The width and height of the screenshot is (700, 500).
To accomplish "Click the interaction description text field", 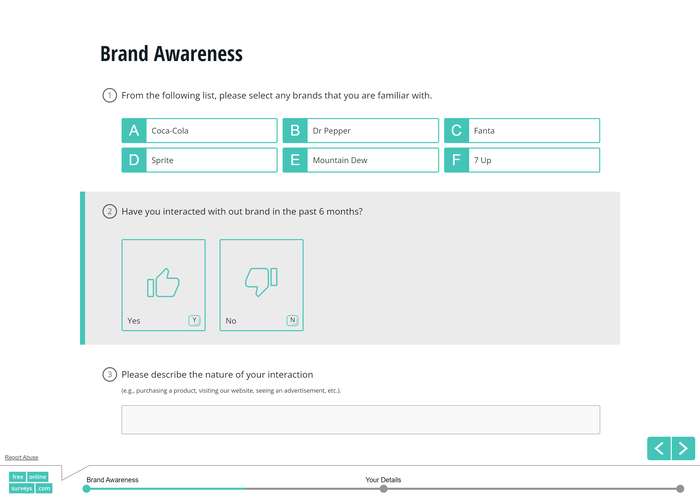I will coord(360,419).
